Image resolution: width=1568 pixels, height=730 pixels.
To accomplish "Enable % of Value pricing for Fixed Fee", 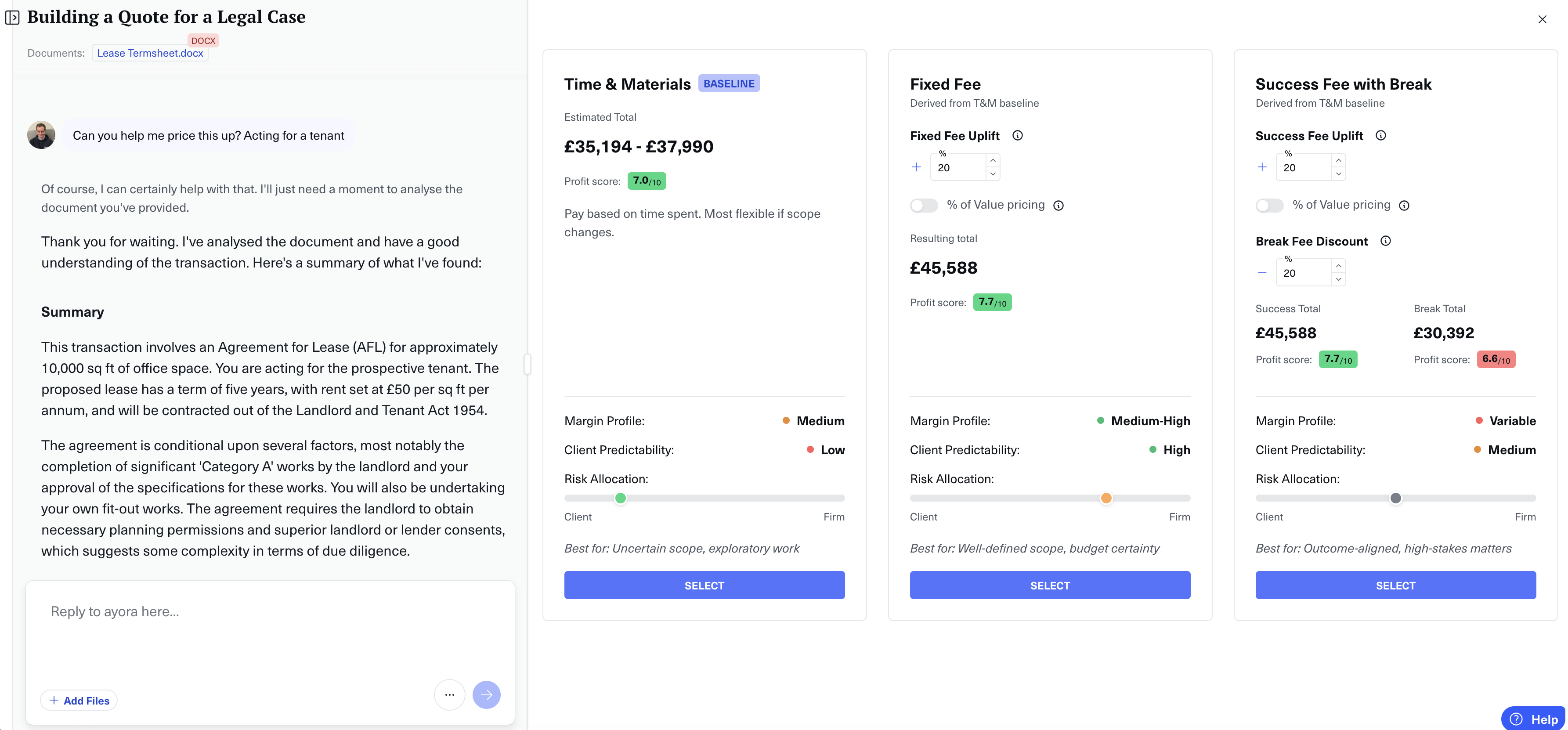I will pos(923,205).
